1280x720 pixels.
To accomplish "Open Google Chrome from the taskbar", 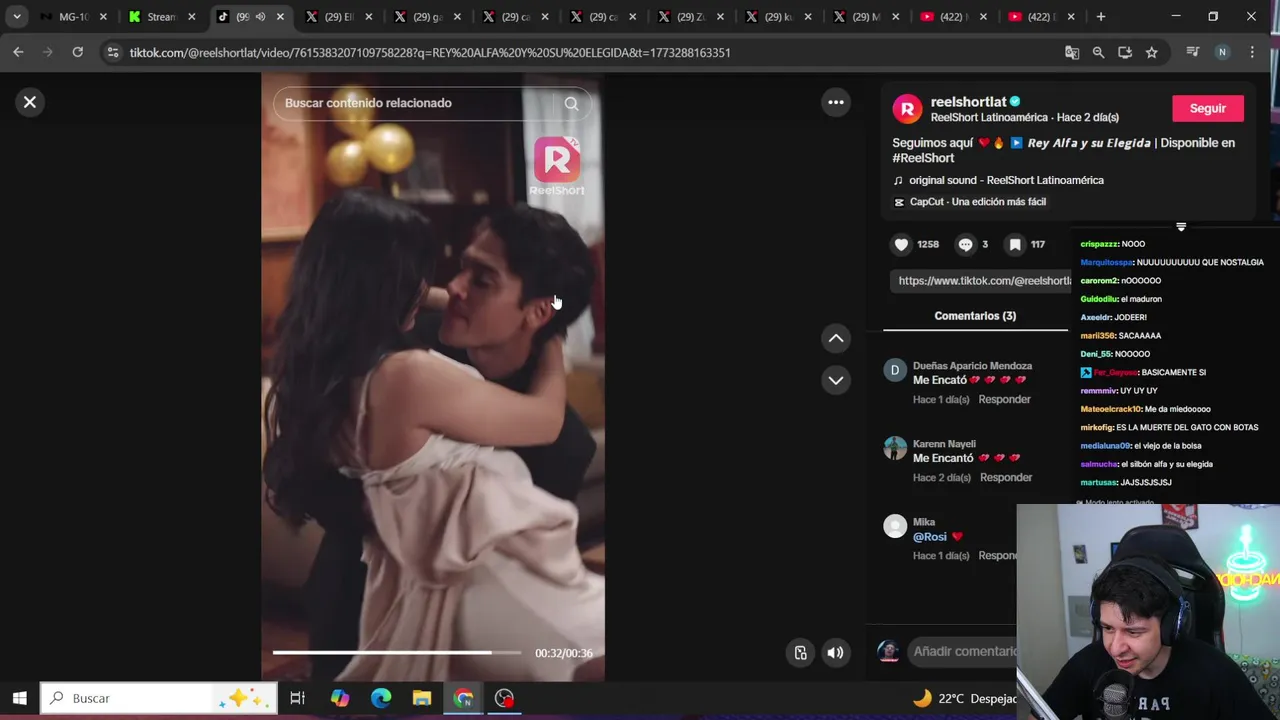I will (463, 698).
